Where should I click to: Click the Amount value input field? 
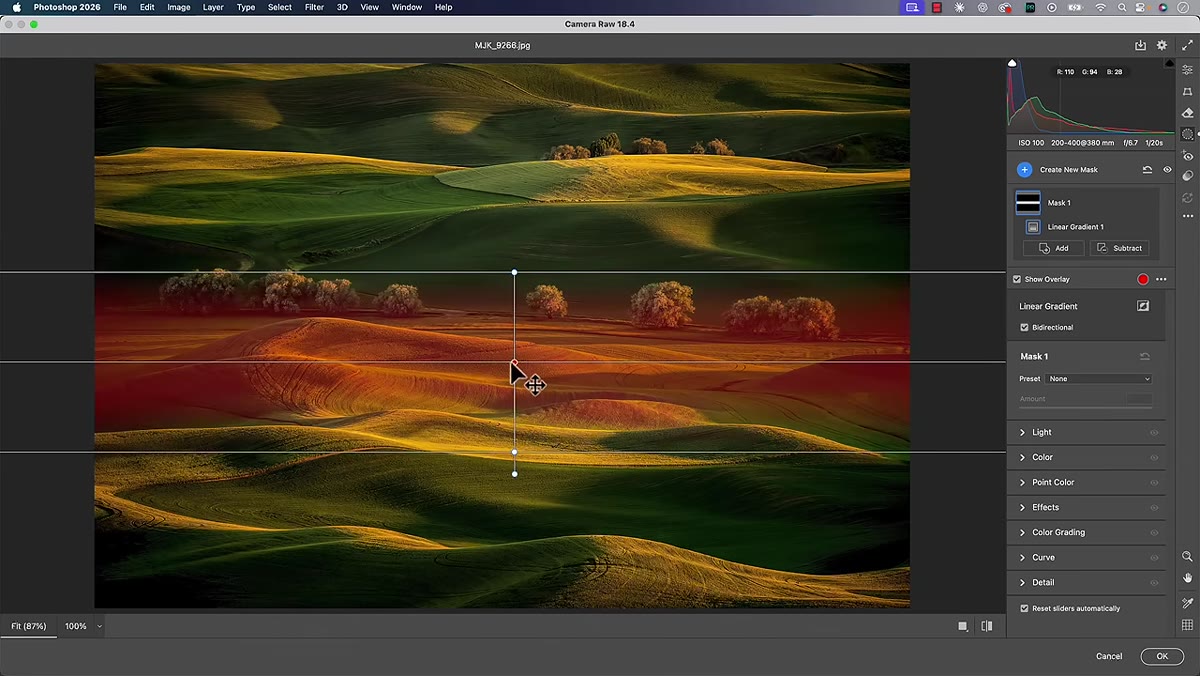(x=1139, y=399)
